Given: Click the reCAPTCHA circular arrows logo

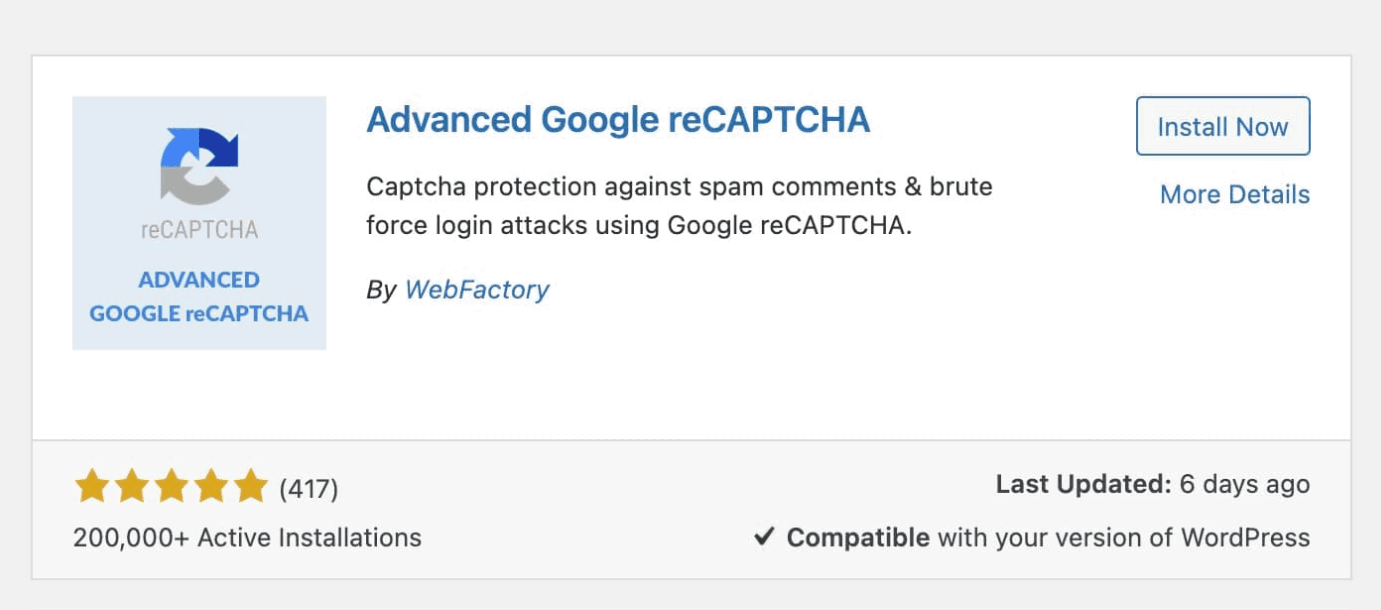Looking at the screenshot, I should [199, 165].
